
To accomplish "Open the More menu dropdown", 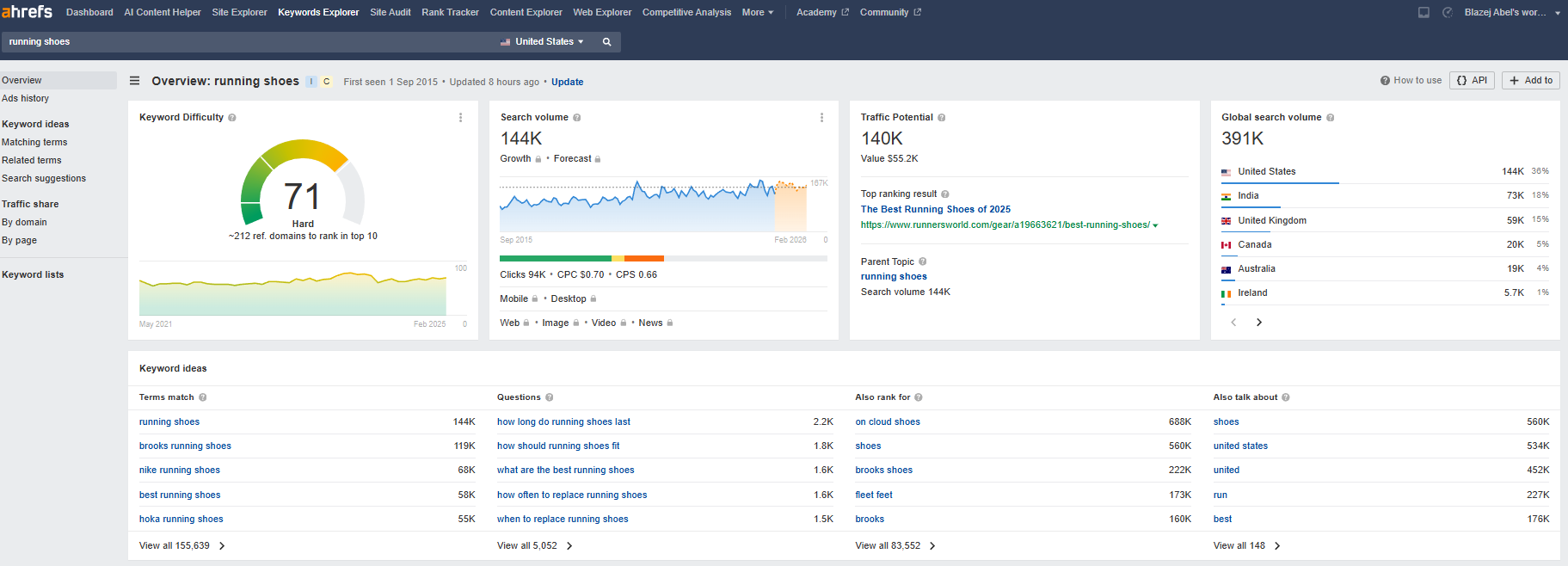I will coord(758,12).
